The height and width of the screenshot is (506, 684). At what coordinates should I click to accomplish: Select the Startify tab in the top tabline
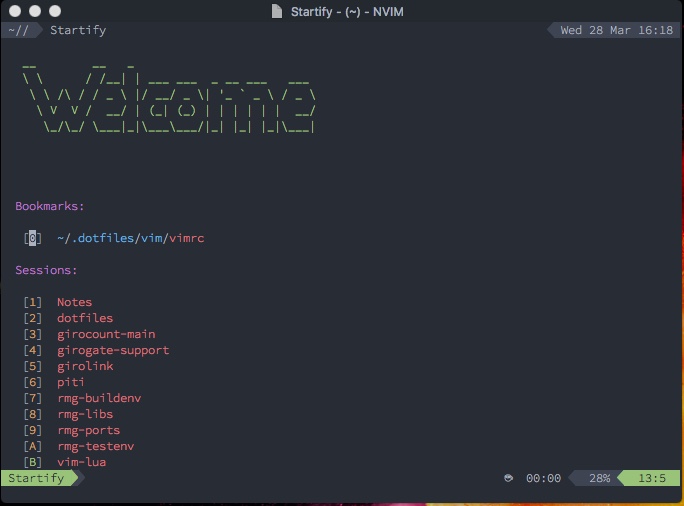point(78,30)
